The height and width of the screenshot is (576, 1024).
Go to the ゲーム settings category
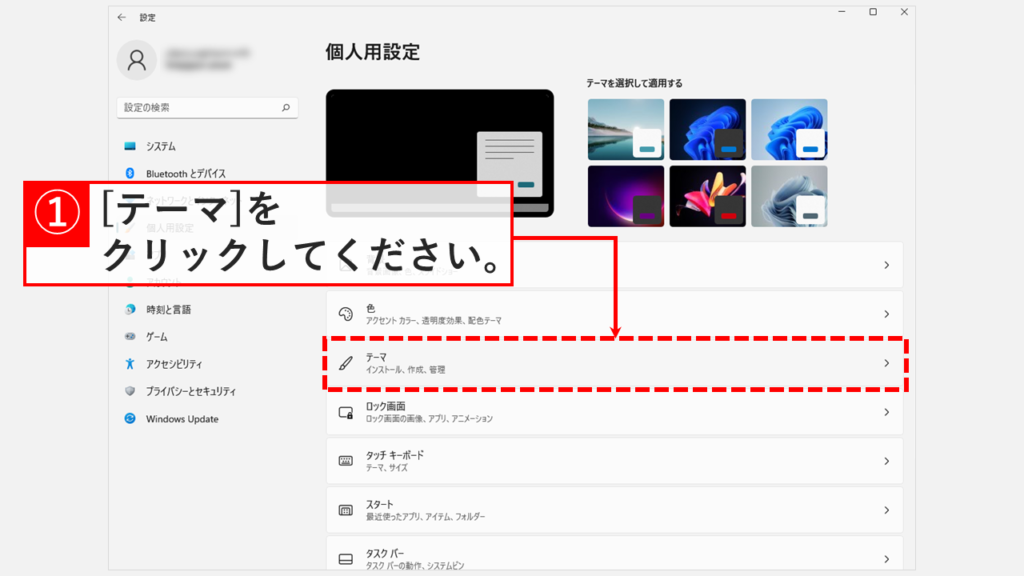point(157,337)
